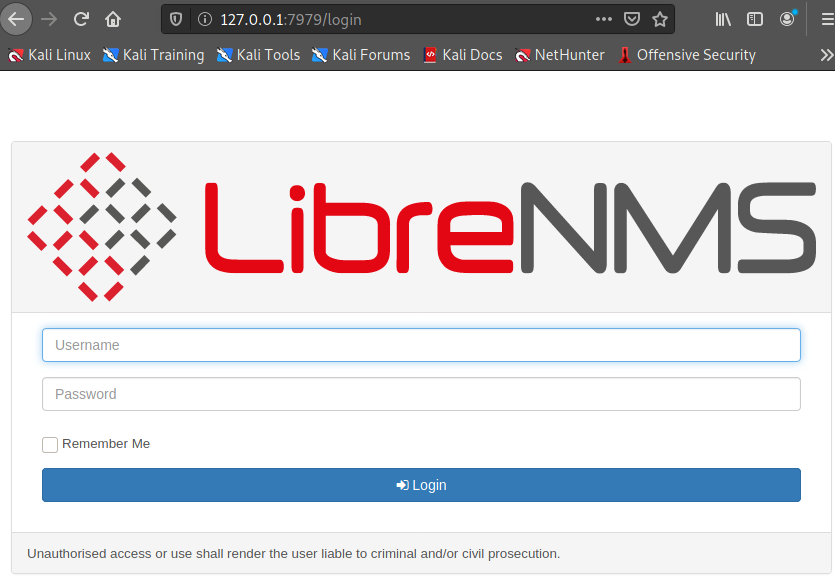Open Firefox account icon
Viewport: 835px width, 584px height.
[787, 19]
